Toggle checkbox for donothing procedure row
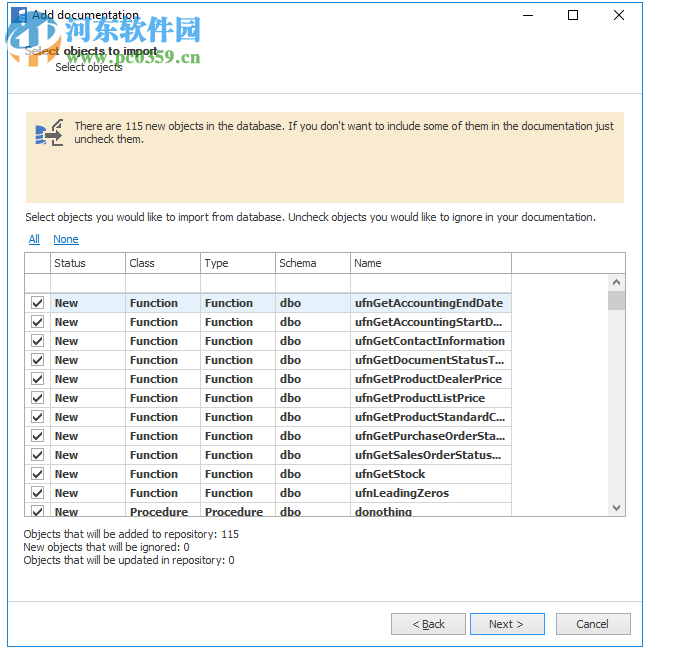677x657 pixels. [x=38, y=511]
